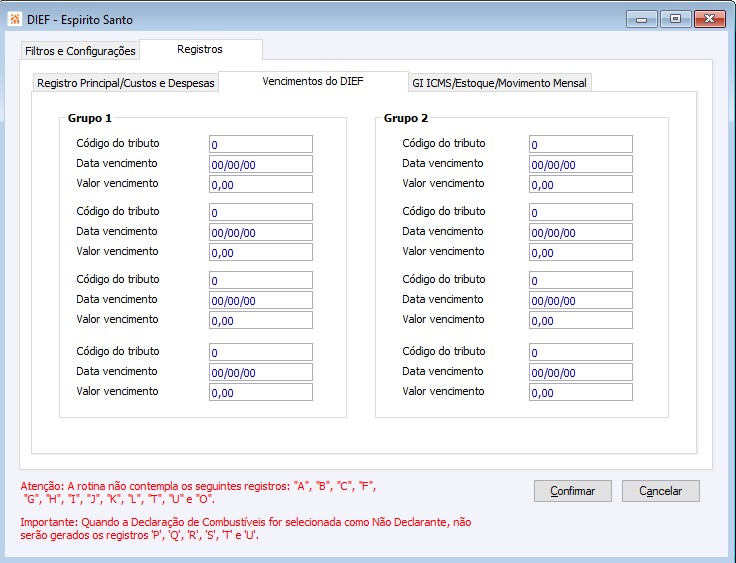The width and height of the screenshot is (736, 563).
Task: Focus Grupo 2 first Data vencimento field
Action: point(581,164)
